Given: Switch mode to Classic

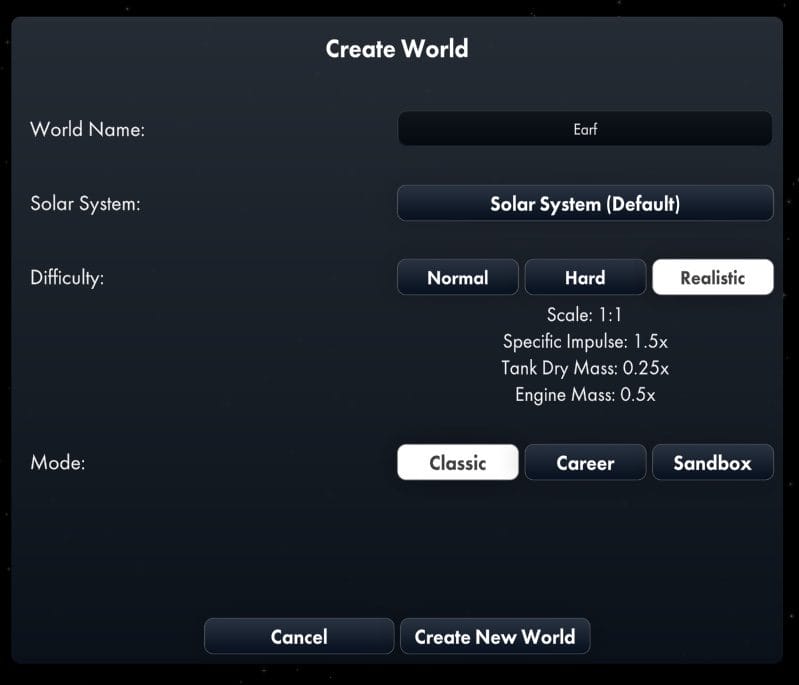Looking at the screenshot, I should coord(458,463).
